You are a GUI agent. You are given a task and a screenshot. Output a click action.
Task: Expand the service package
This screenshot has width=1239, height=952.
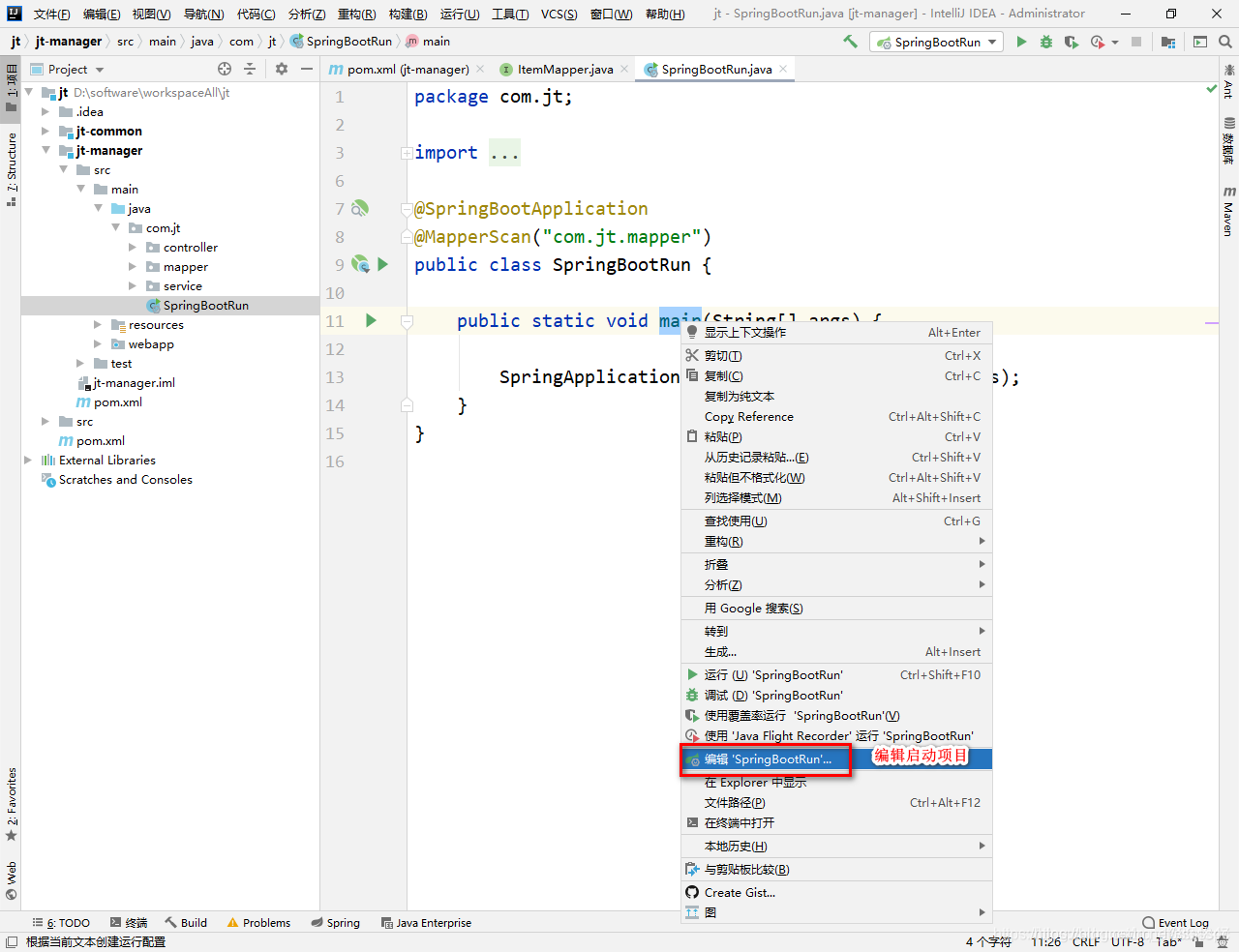click(x=133, y=285)
